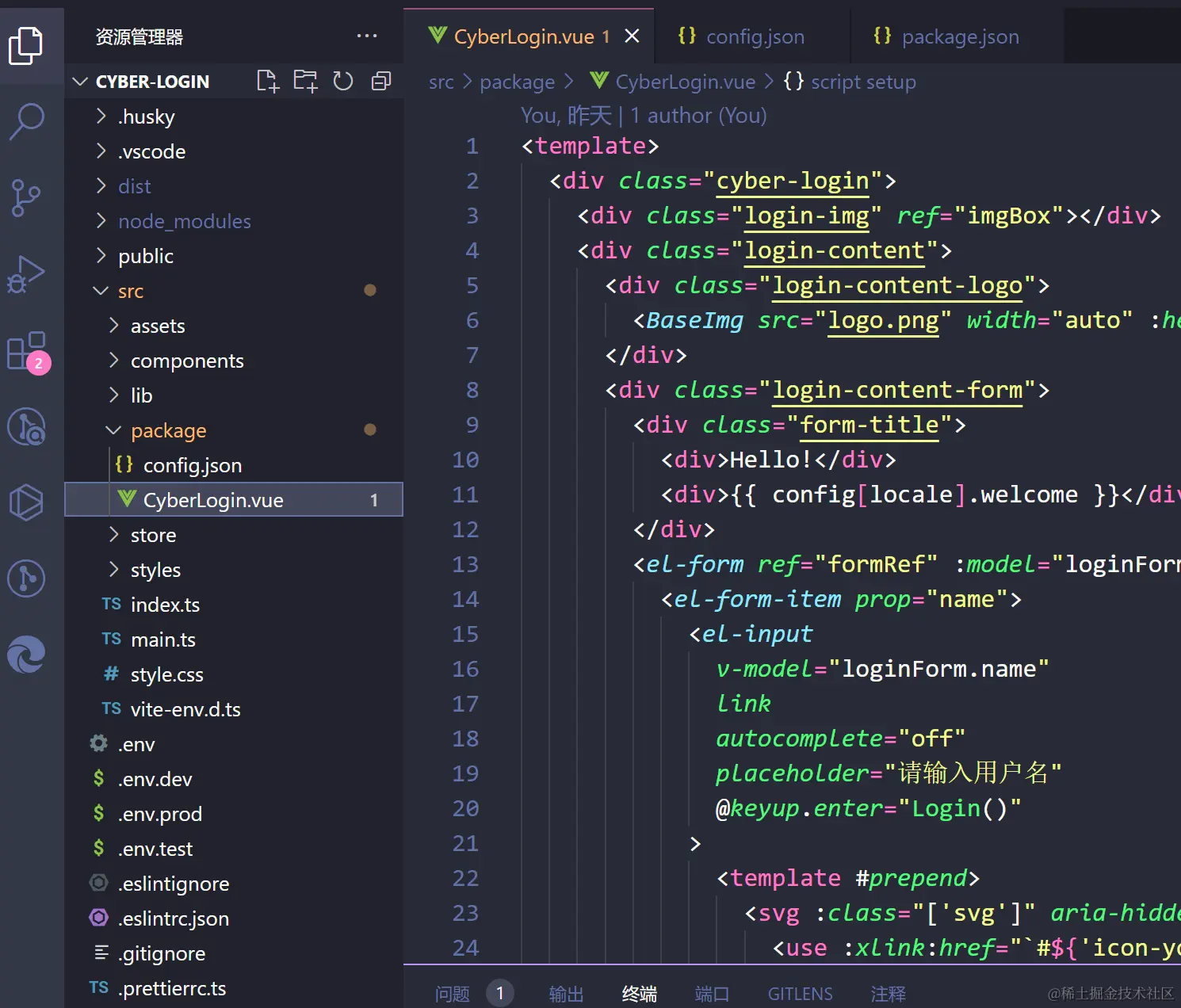Refresh the explorer file tree
1181x1008 pixels.
(x=343, y=81)
